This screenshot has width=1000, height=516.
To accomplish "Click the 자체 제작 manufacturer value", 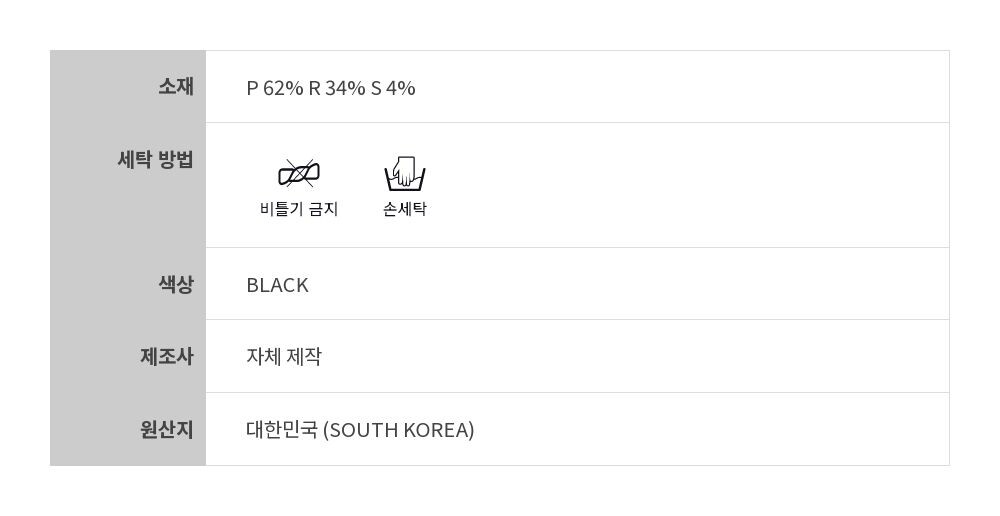I will click(x=284, y=357).
